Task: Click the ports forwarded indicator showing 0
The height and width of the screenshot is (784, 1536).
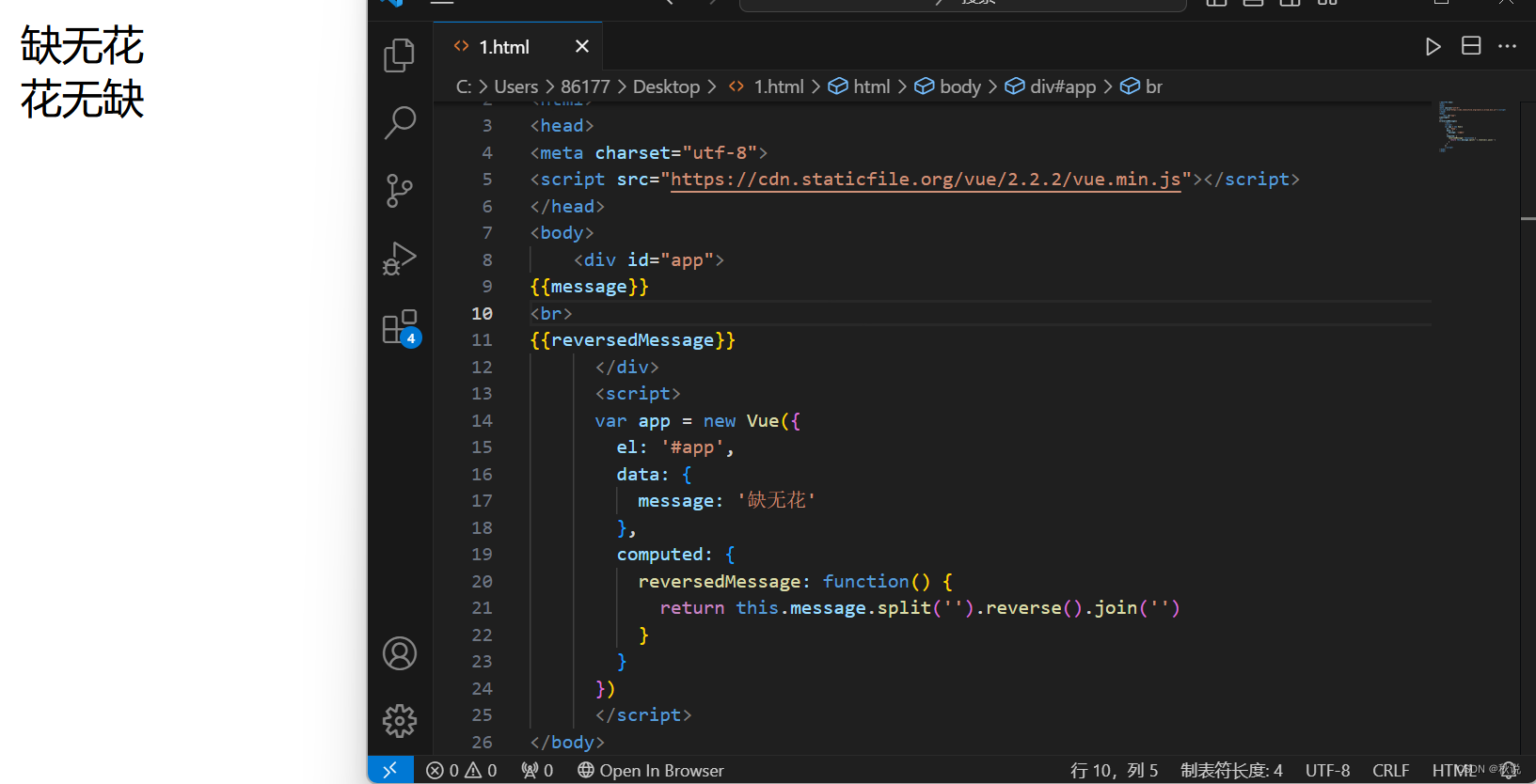Action: pyautogui.click(x=537, y=770)
